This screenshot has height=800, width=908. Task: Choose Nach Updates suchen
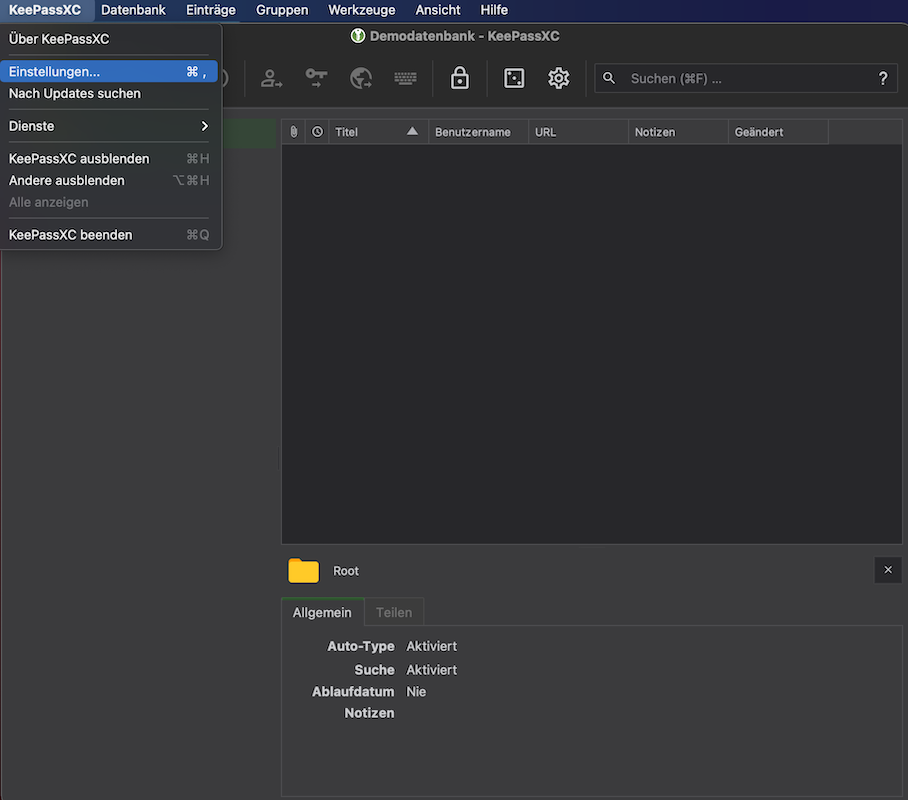pyautogui.click(x=75, y=94)
